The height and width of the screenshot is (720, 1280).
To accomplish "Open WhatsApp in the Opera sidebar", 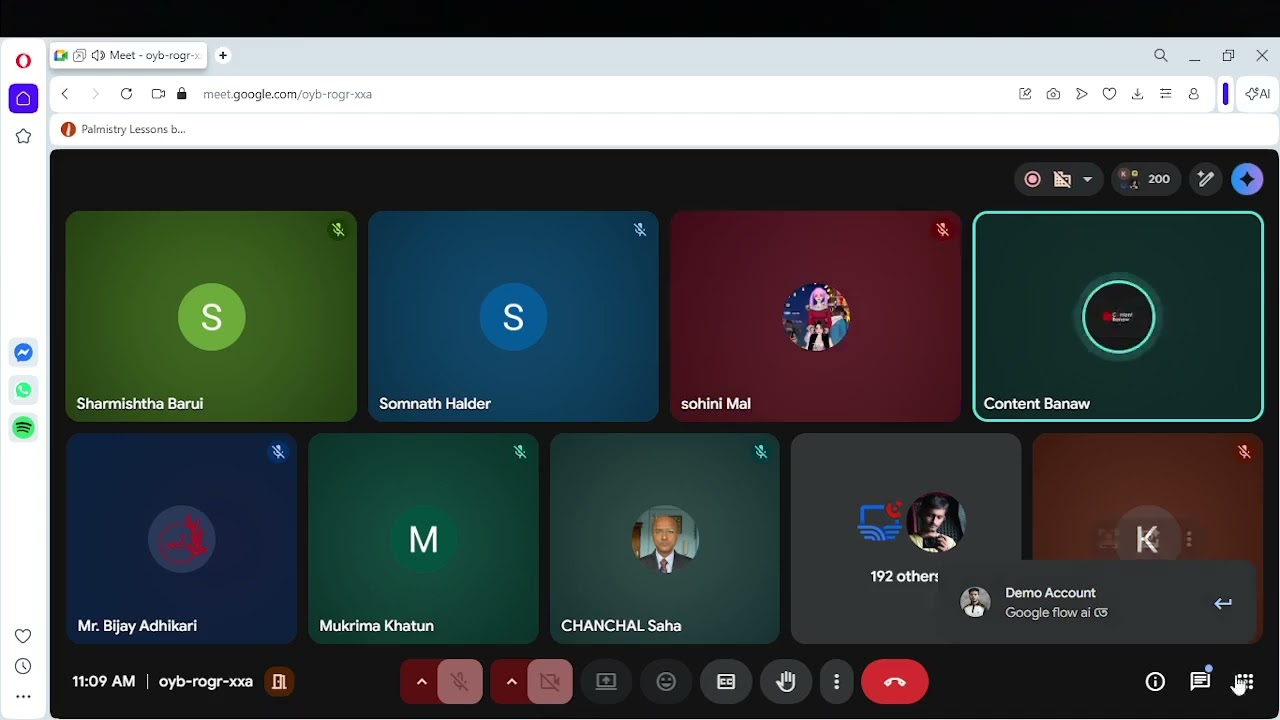I will (x=24, y=390).
